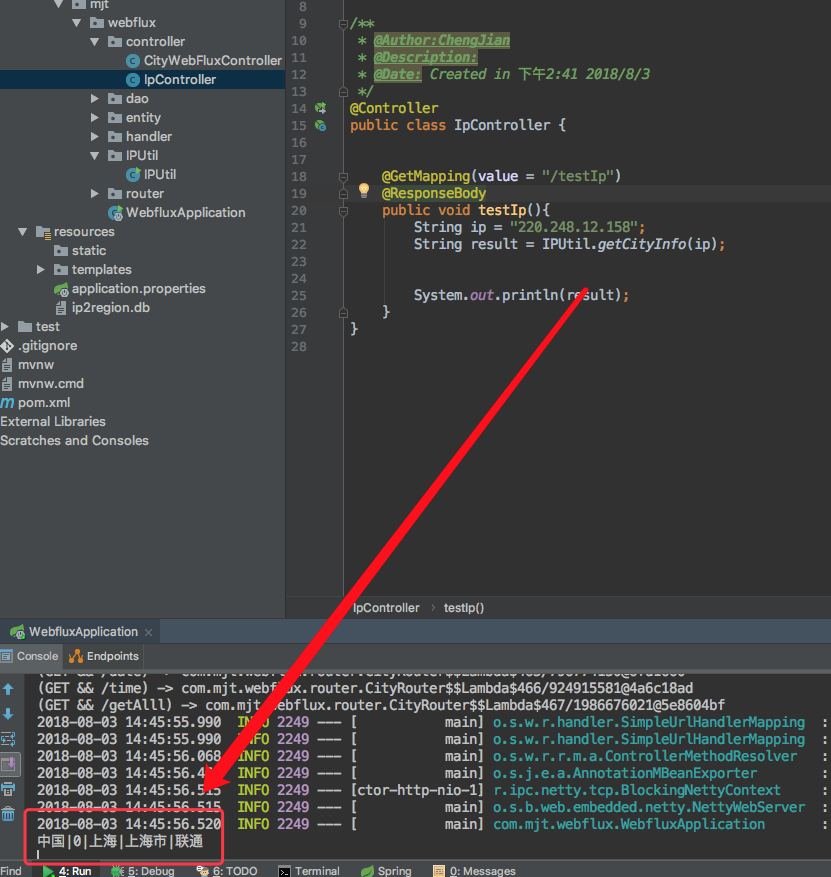Click the intention lightbulb icon on line 19
The width and height of the screenshot is (831, 877).
(x=363, y=191)
